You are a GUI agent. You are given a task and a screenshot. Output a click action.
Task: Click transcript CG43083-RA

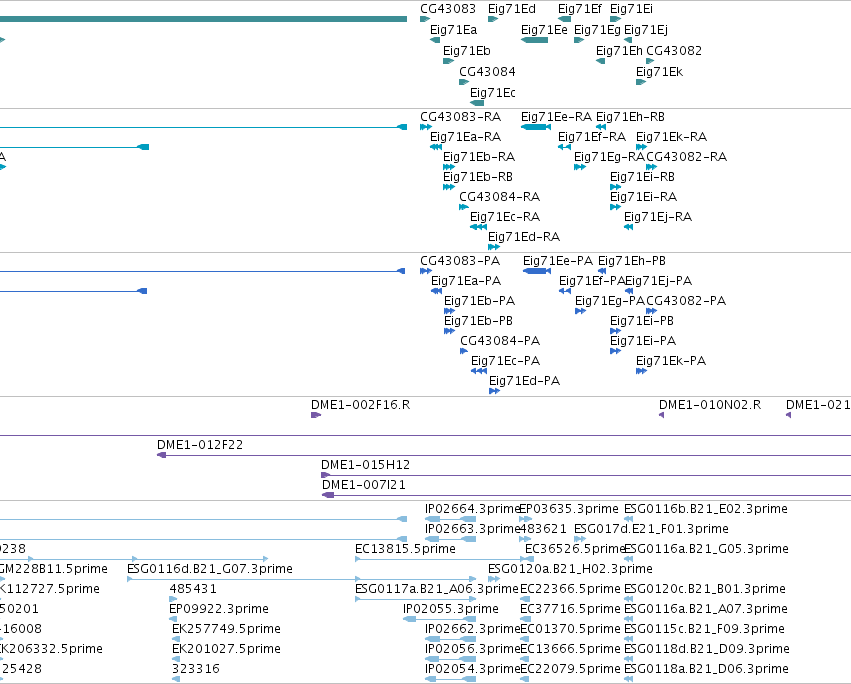point(460,117)
